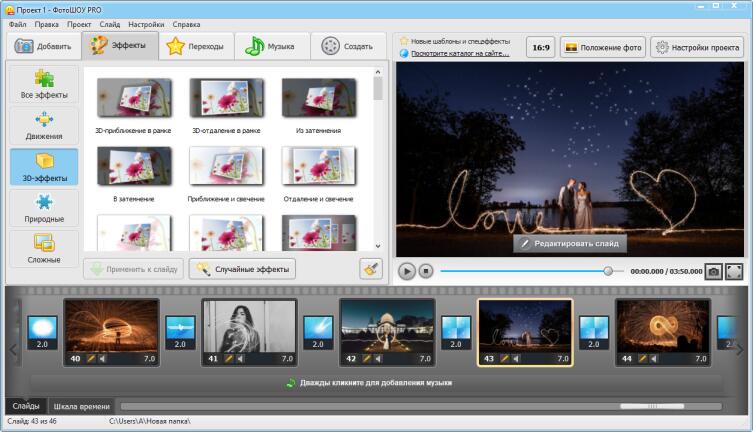Click the brush icon to clear effects
The height and width of the screenshot is (432, 753).
click(371, 268)
